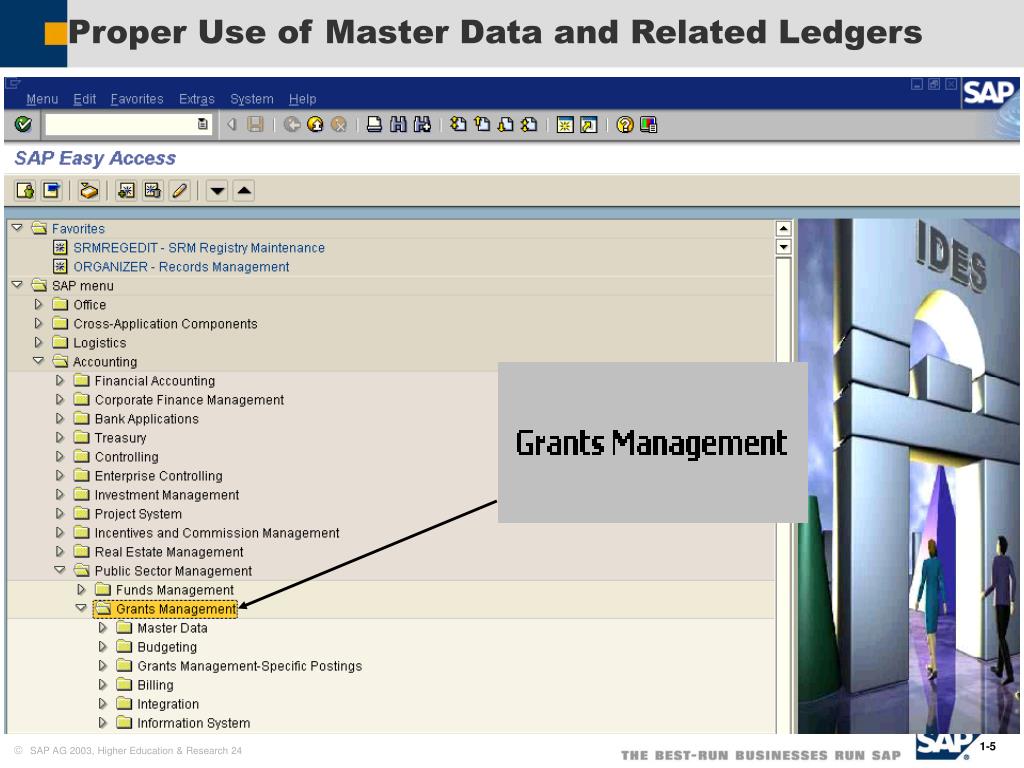Collapse the Public Sector Management node
1024x768 pixels.
(x=59, y=569)
